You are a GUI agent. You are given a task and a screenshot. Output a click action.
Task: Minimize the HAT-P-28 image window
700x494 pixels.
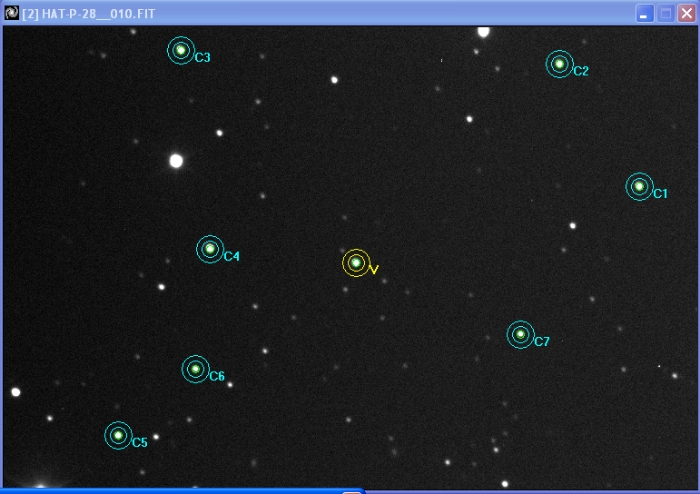click(645, 13)
